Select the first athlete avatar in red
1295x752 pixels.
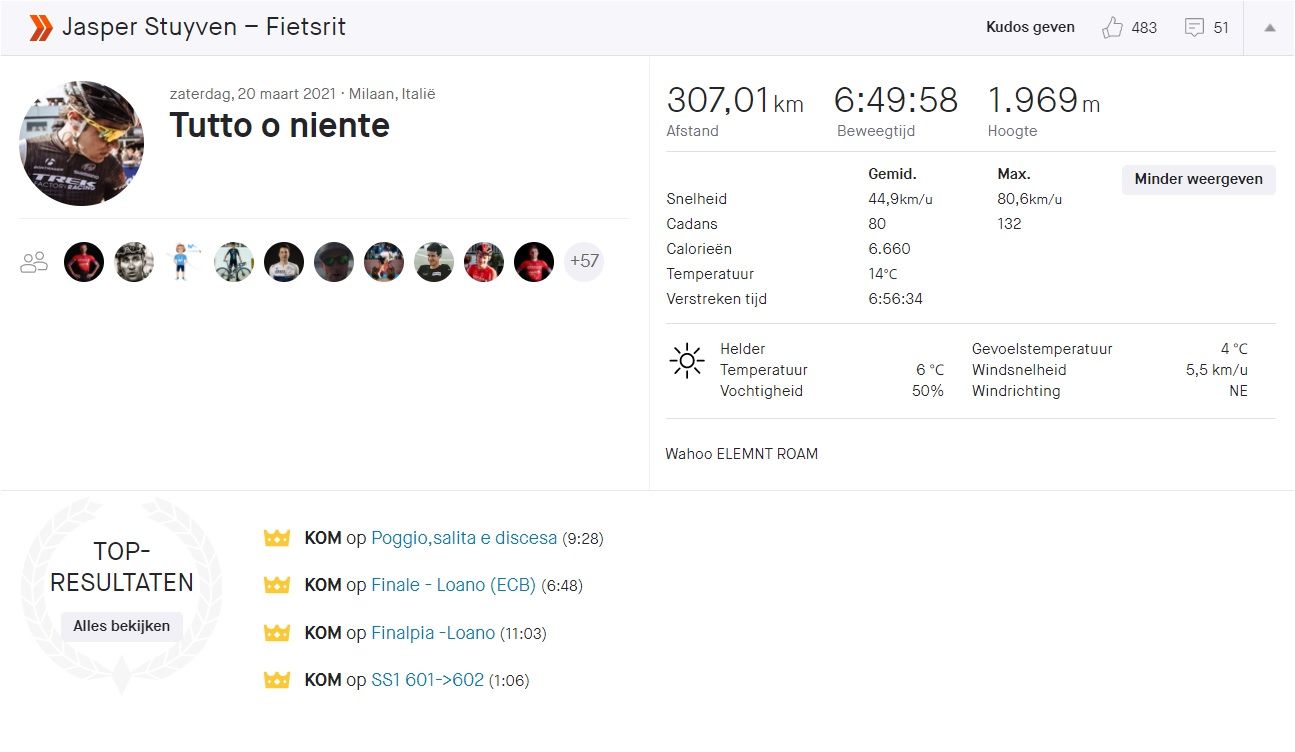84,261
